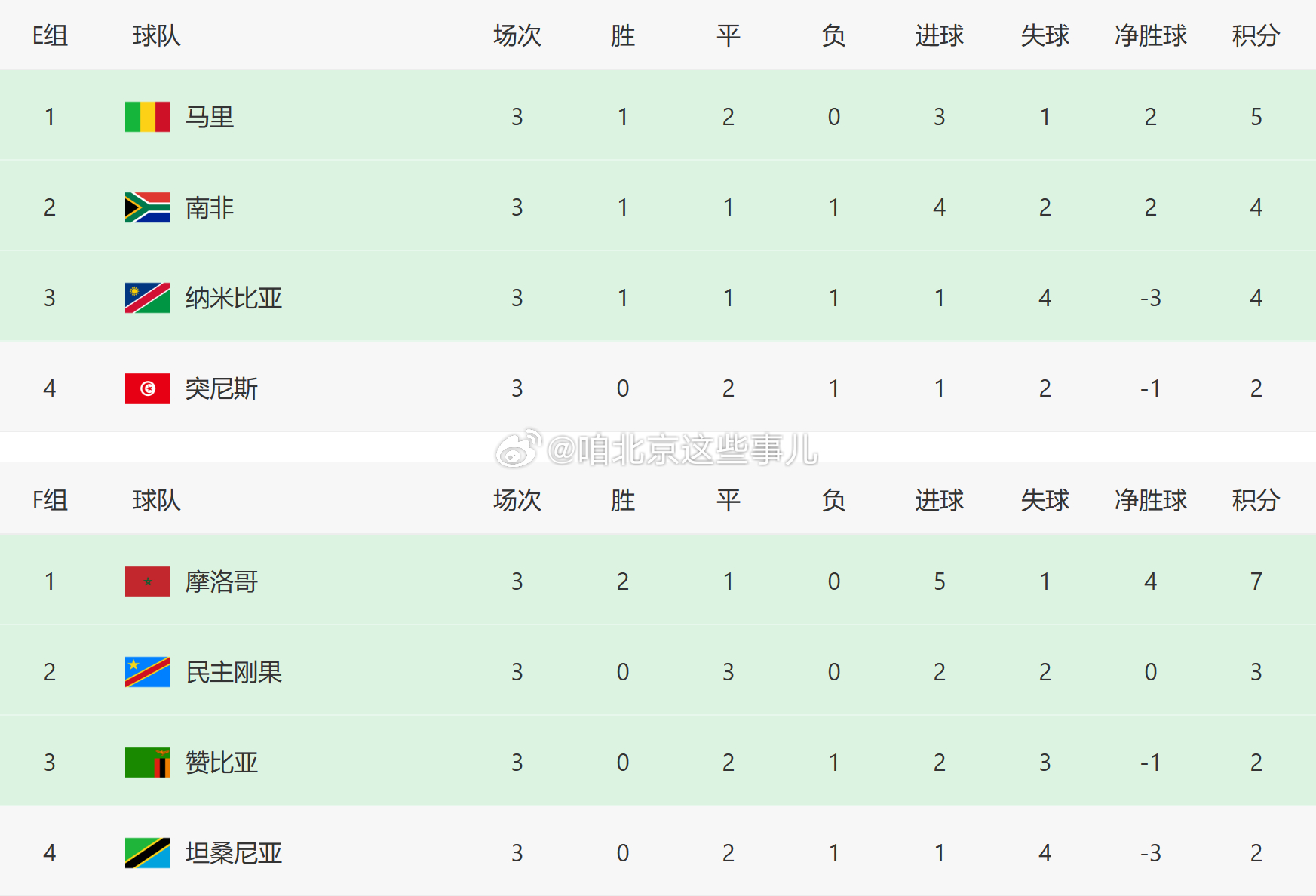Viewport: 1316px width, 896px height.
Task: Click Morocco's points value 7
Action: (x=1256, y=581)
